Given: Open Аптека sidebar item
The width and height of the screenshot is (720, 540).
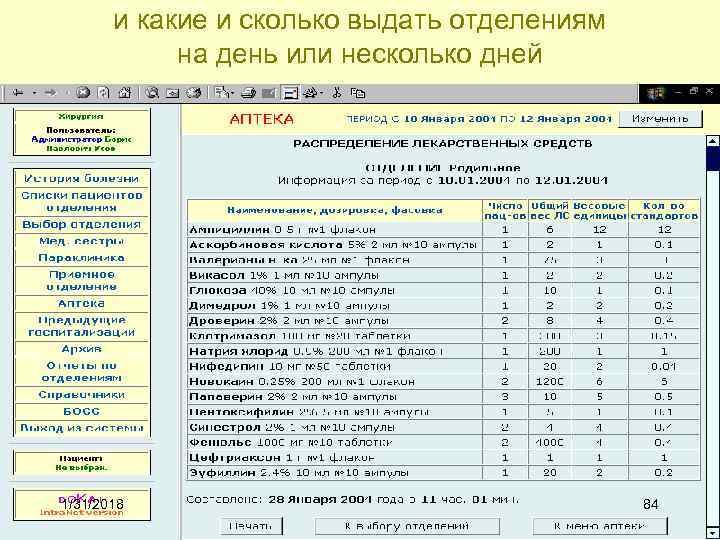Looking at the screenshot, I should point(81,304).
